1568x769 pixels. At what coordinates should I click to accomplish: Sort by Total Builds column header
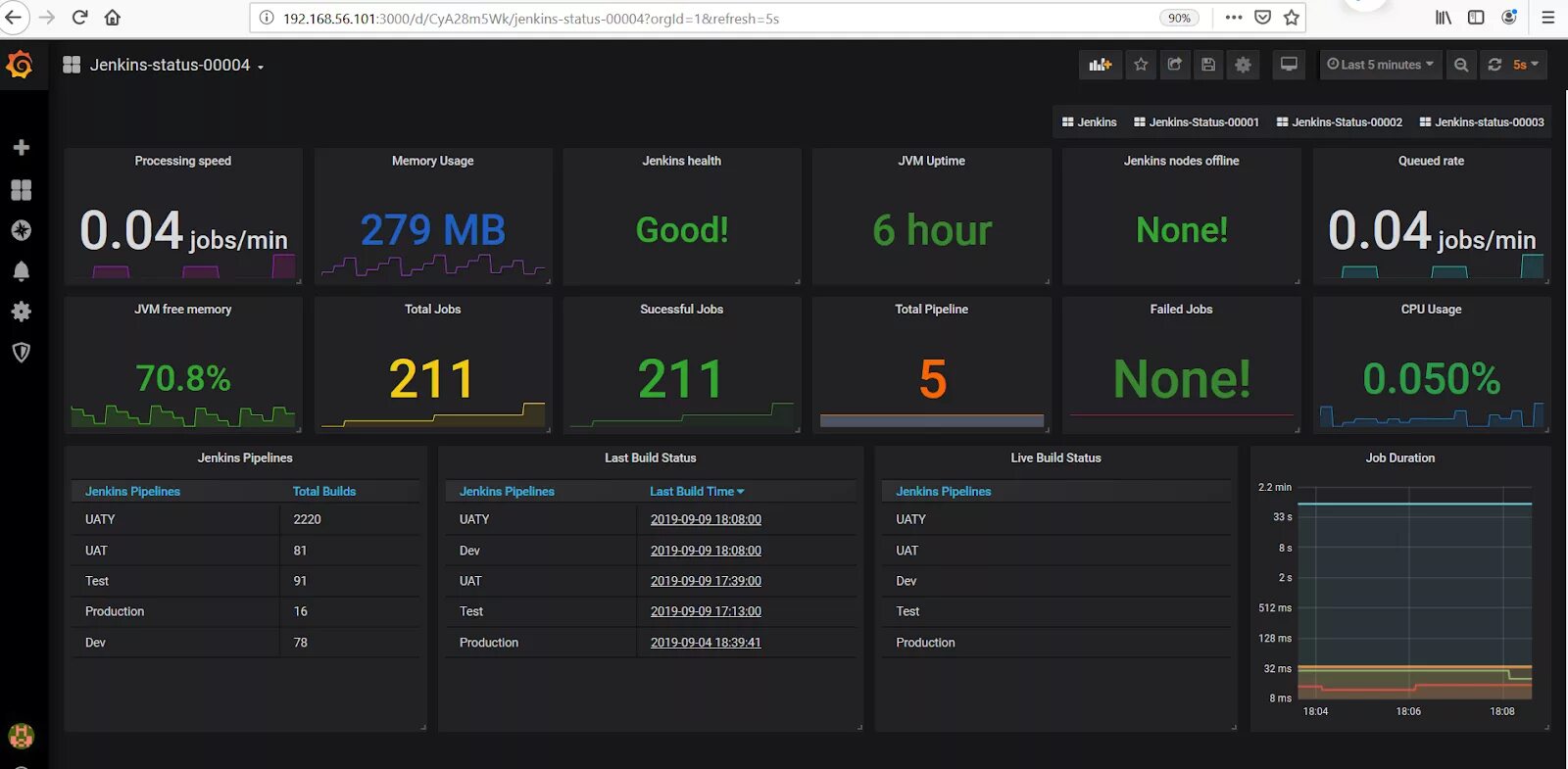[324, 492]
